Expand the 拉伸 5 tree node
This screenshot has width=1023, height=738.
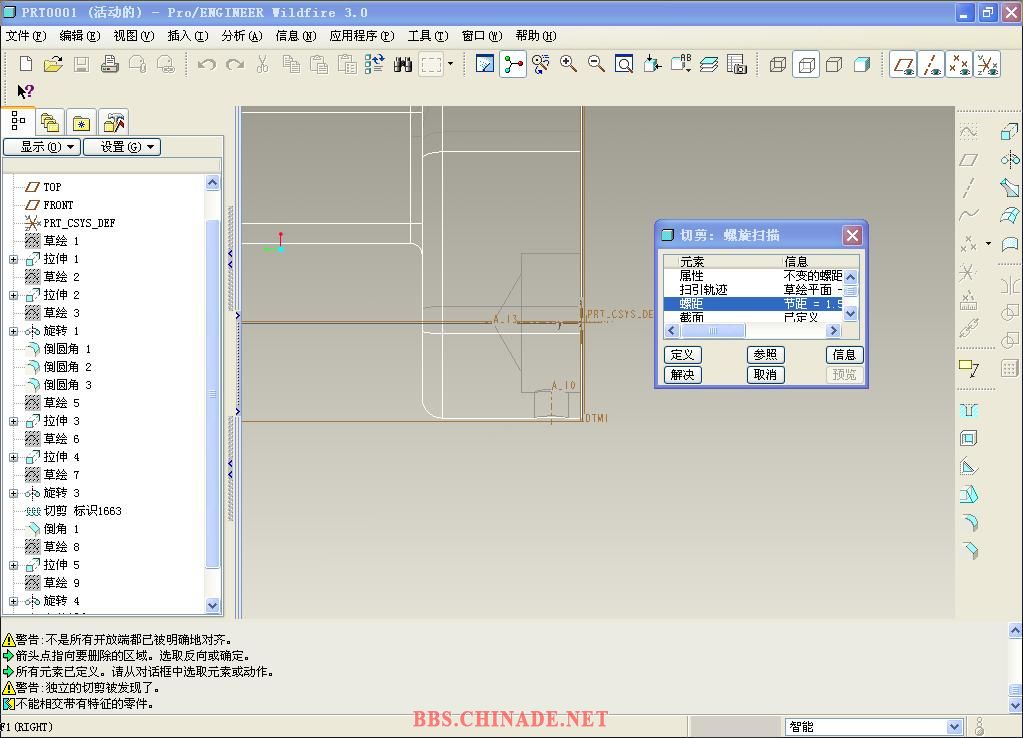[14, 565]
